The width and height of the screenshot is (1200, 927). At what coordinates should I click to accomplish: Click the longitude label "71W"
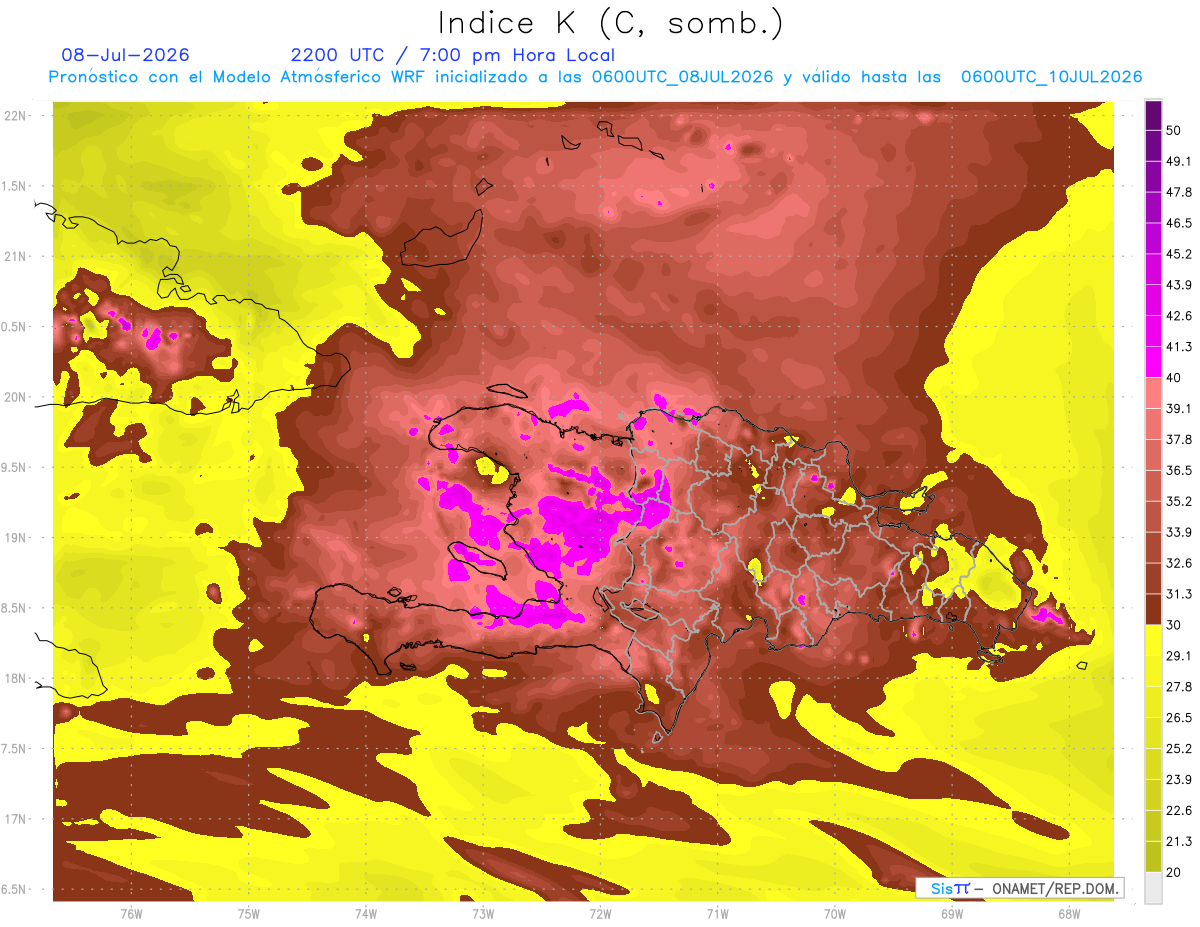717,913
